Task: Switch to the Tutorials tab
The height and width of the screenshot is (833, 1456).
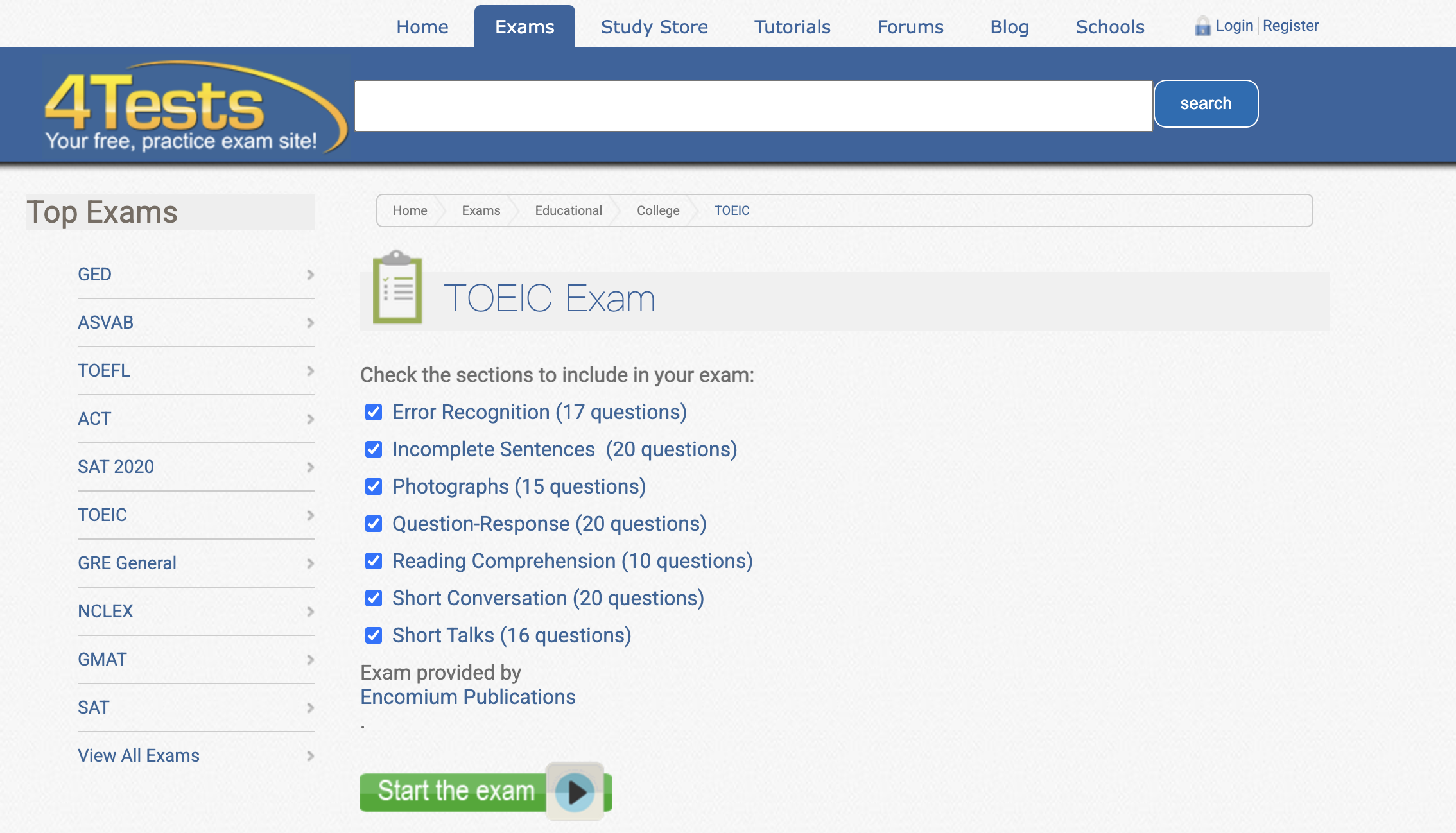Action: point(792,27)
